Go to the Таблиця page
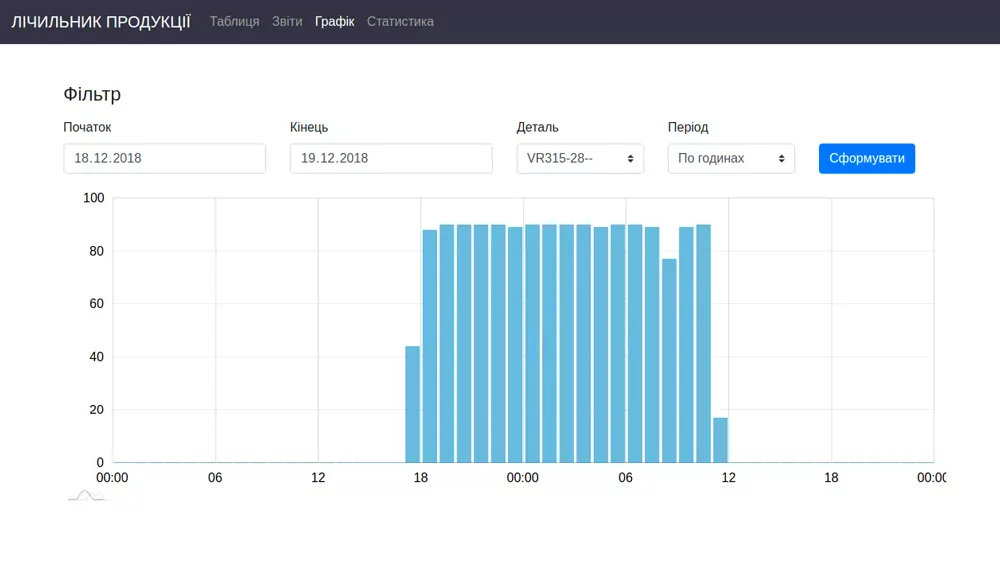Screen dimensions: 1000x562 point(235,22)
